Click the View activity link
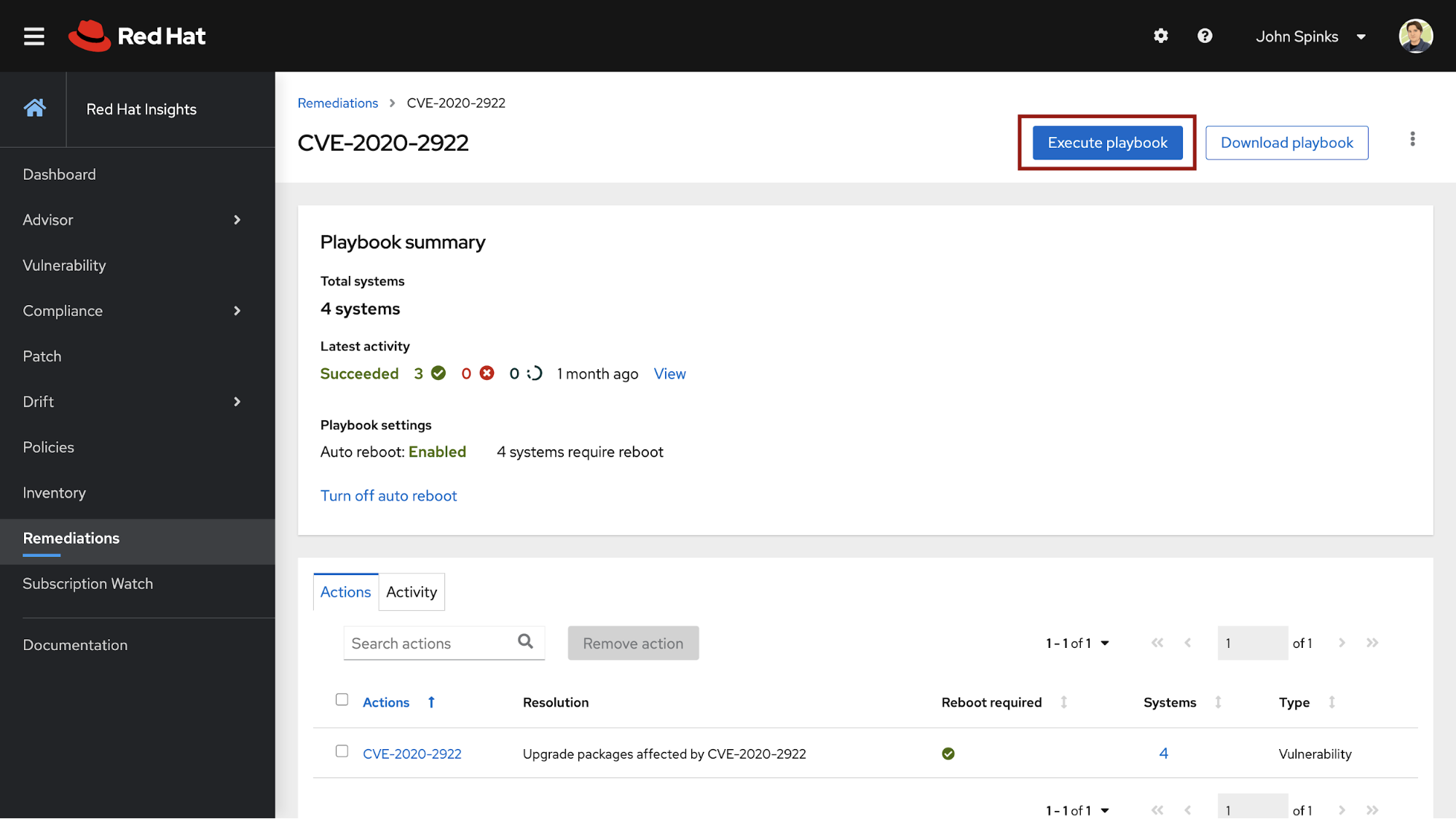This screenshot has width=1456, height=819. coord(670,374)
